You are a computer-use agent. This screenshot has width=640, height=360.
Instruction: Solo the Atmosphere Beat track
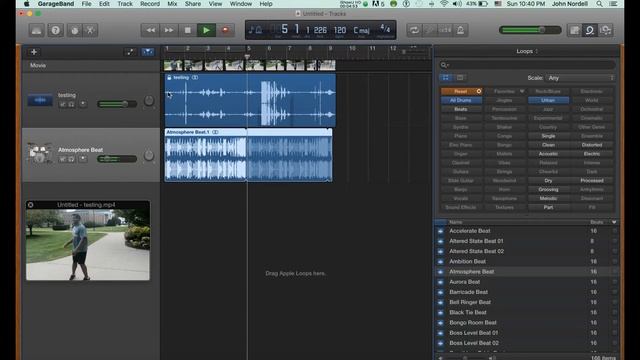click(x=71, y=159)
